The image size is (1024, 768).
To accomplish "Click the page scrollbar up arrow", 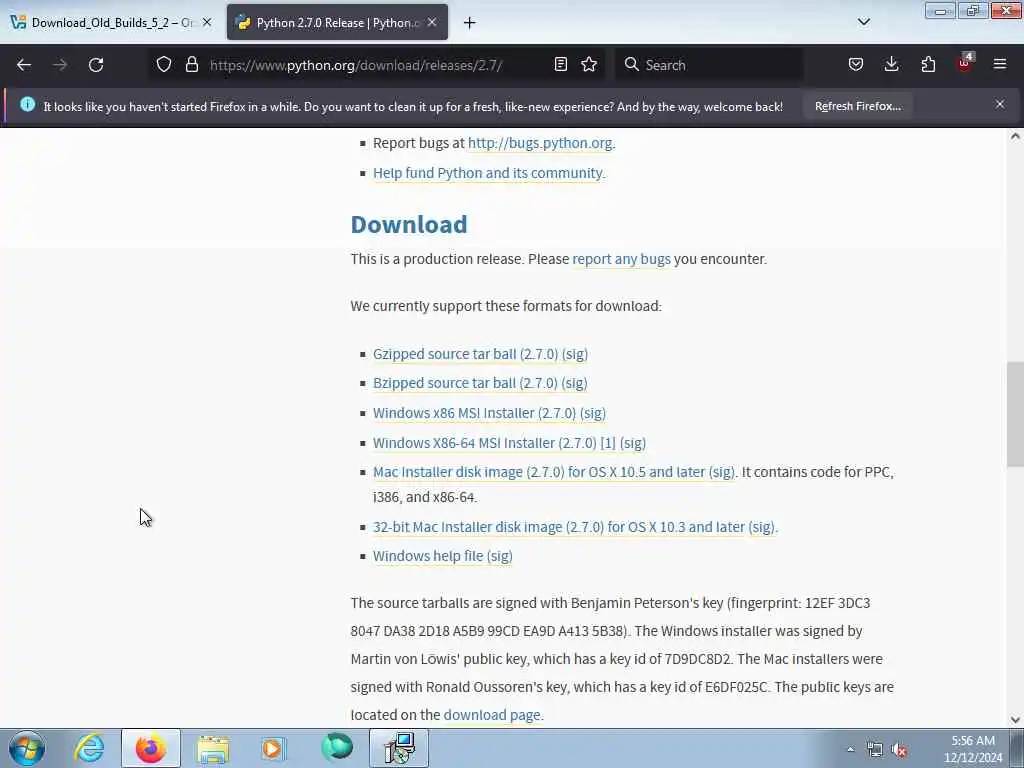I will [x=1015, y=136].
